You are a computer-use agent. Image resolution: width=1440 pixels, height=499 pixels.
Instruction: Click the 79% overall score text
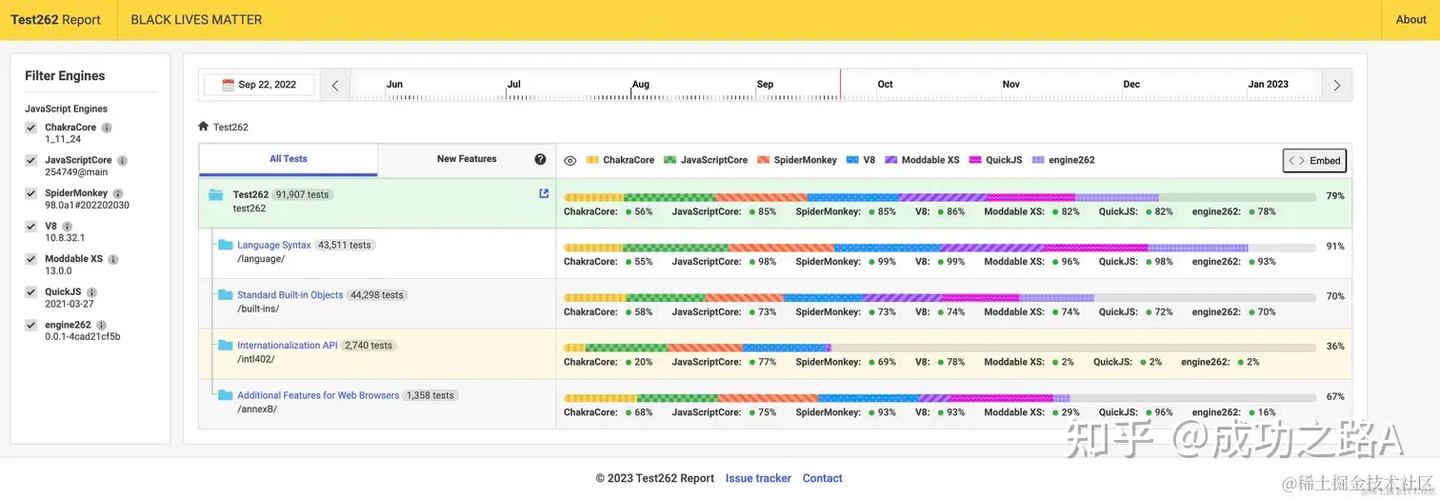click(1335, 196)
